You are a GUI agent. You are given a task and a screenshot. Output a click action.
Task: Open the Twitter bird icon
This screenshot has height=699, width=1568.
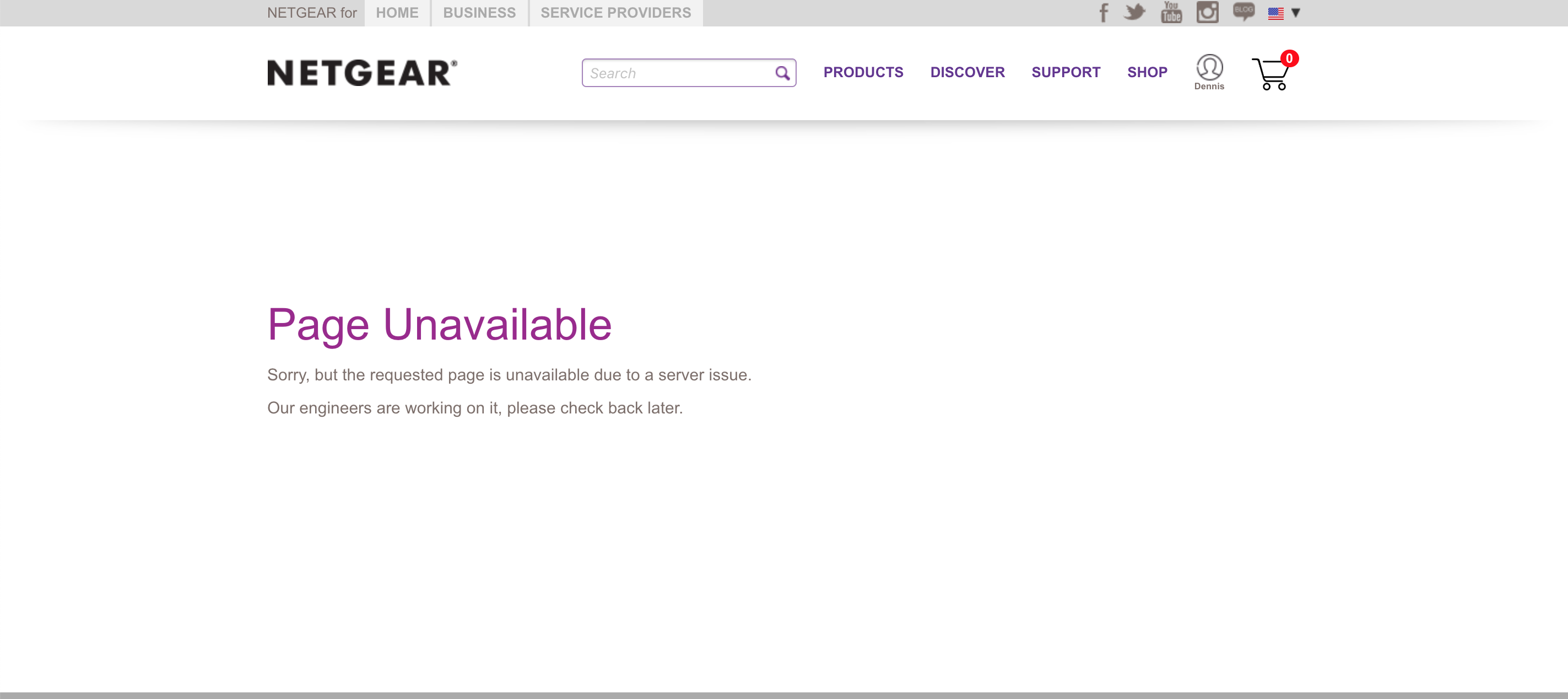pyautogui.click(x=1134, y=12)
